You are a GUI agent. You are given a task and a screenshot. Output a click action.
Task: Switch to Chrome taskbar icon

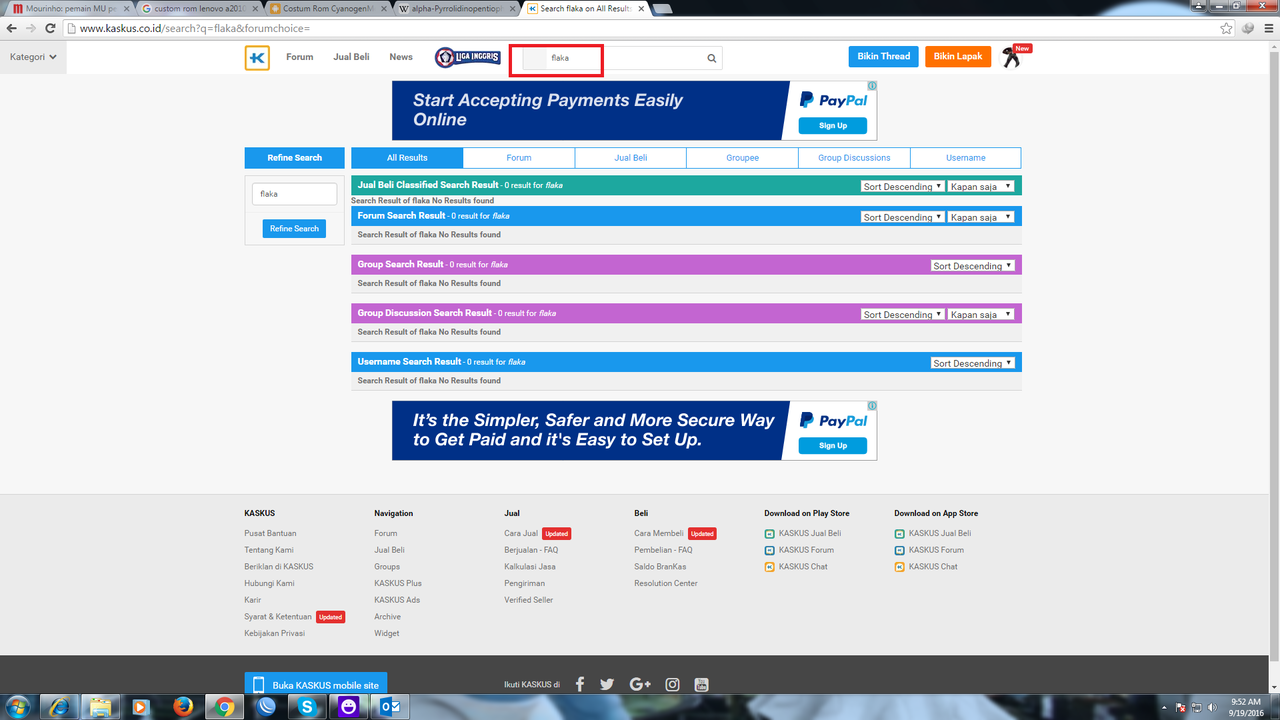point(225,706)
